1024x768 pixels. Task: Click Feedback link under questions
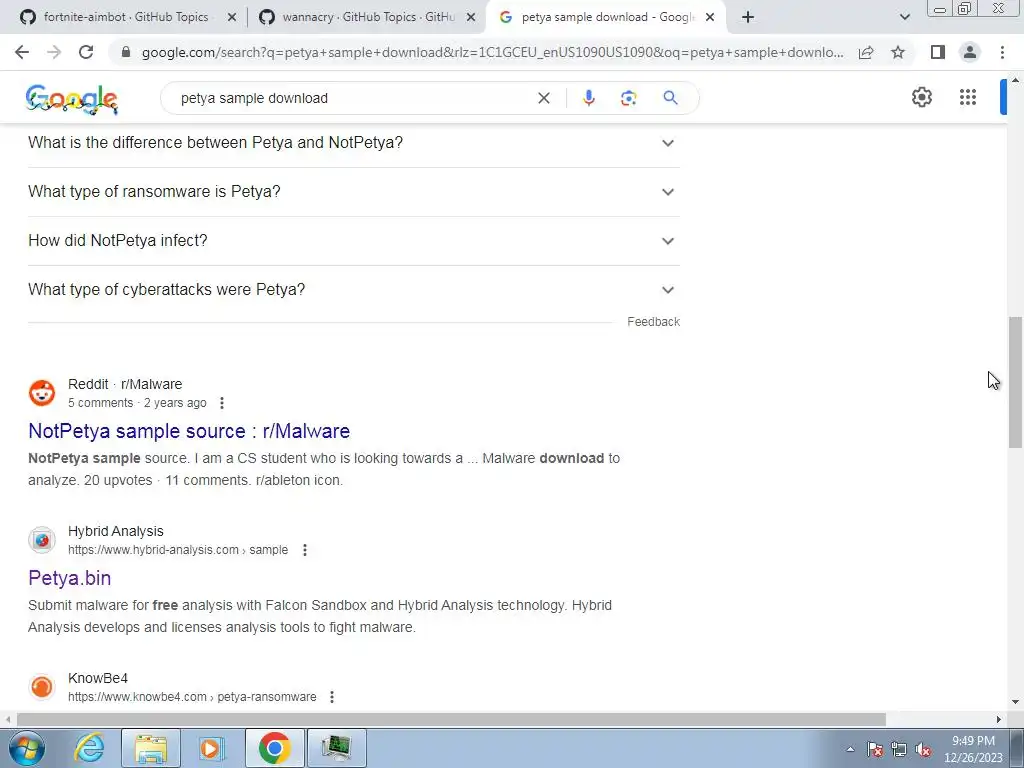[653, 321]
